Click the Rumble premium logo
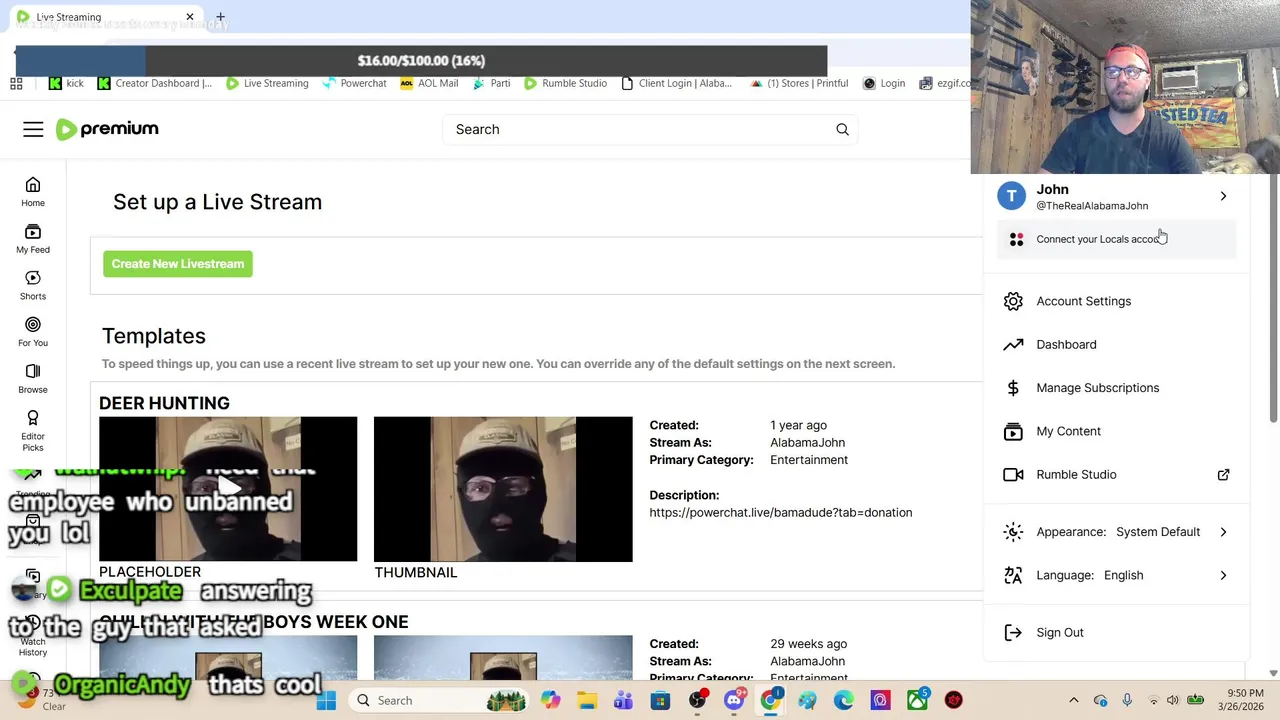This screenshot has height=720, width=1280. coord(107,129)
